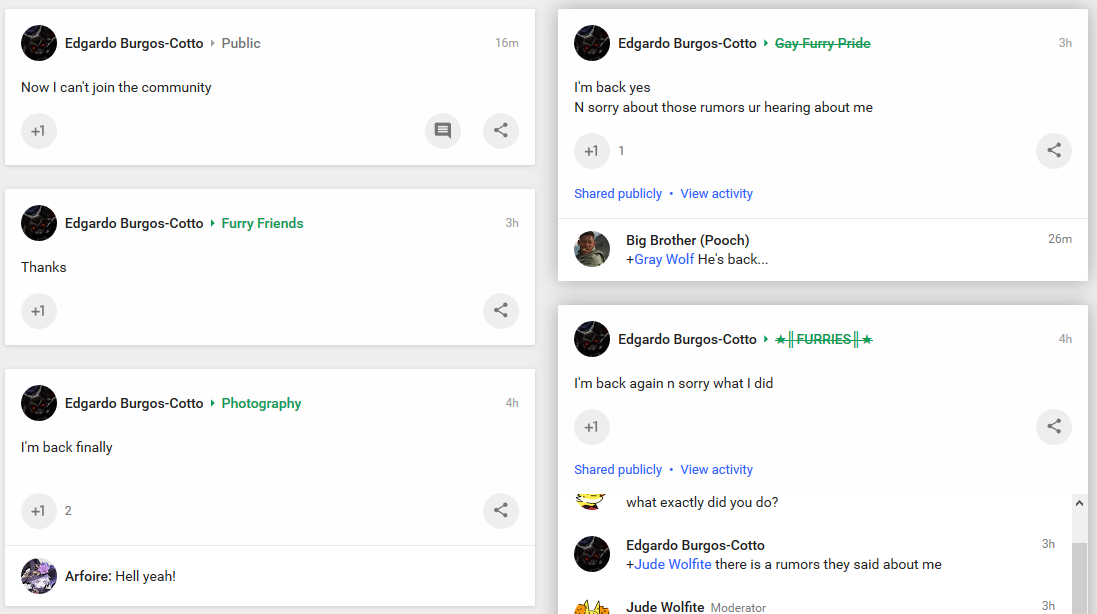Share the "Now I can't join the community" post
Screen dimensions: 1097x614
click(x=501, y=131)
